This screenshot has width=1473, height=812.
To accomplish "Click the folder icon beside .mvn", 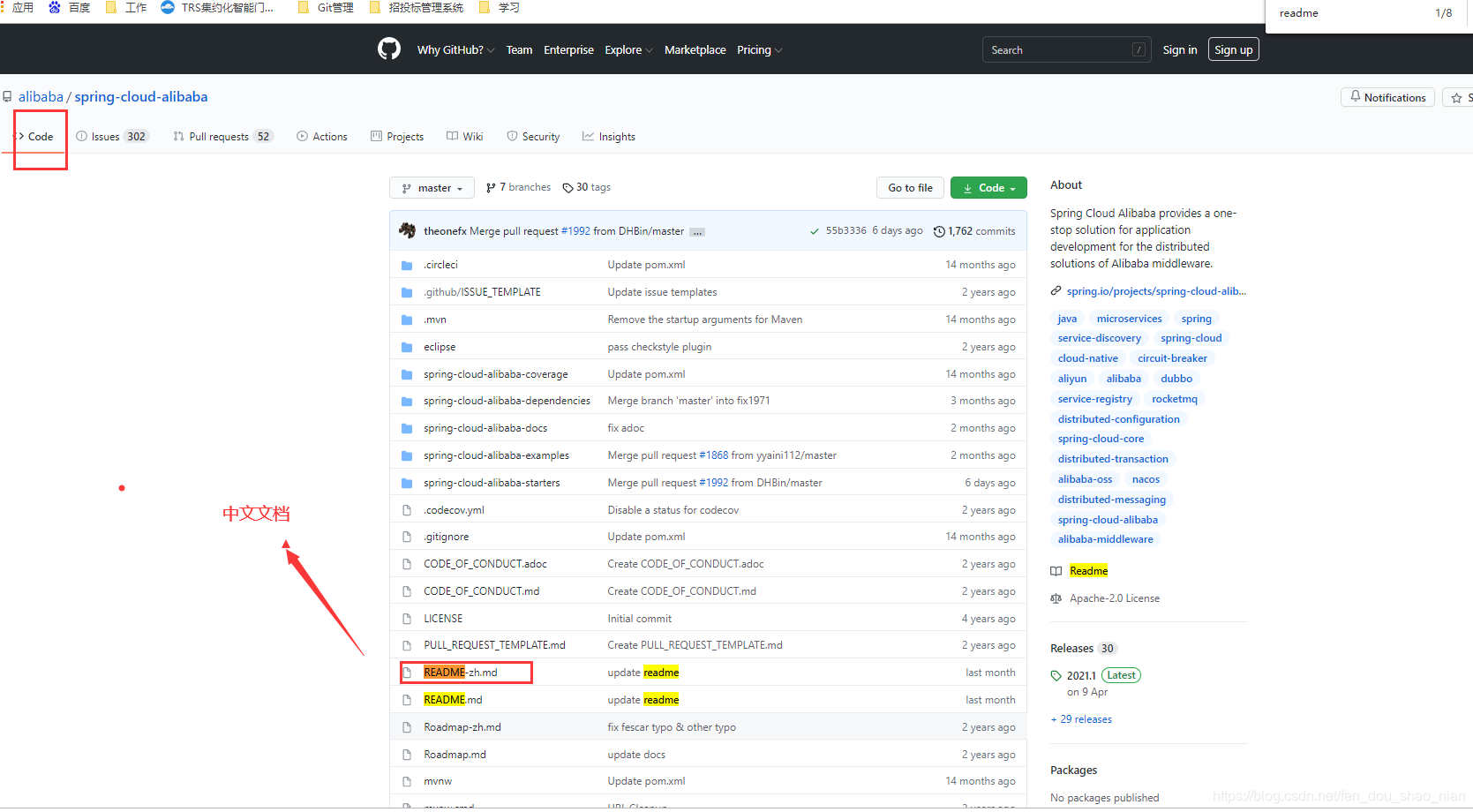I will tap(407, 320).
